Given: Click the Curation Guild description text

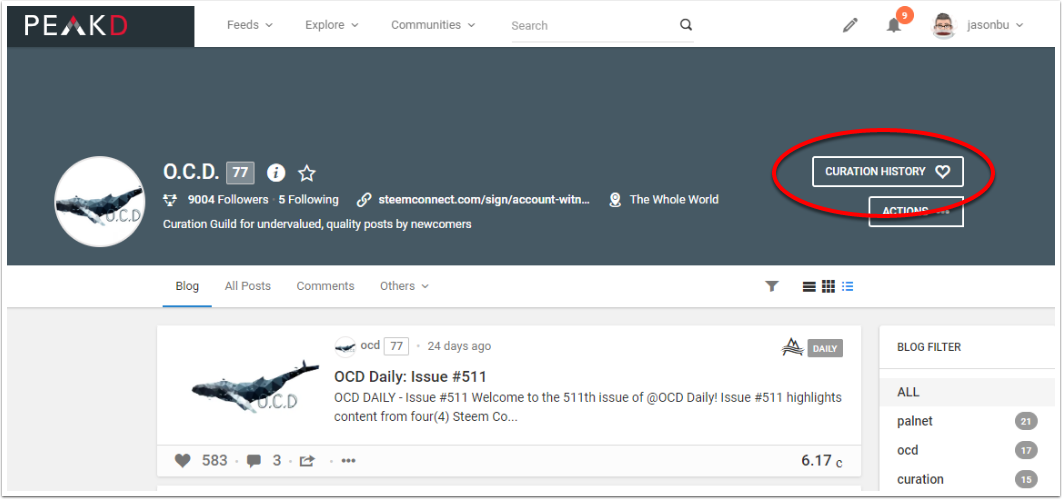Looking at the screenshot, I should (x=317, y=224).
